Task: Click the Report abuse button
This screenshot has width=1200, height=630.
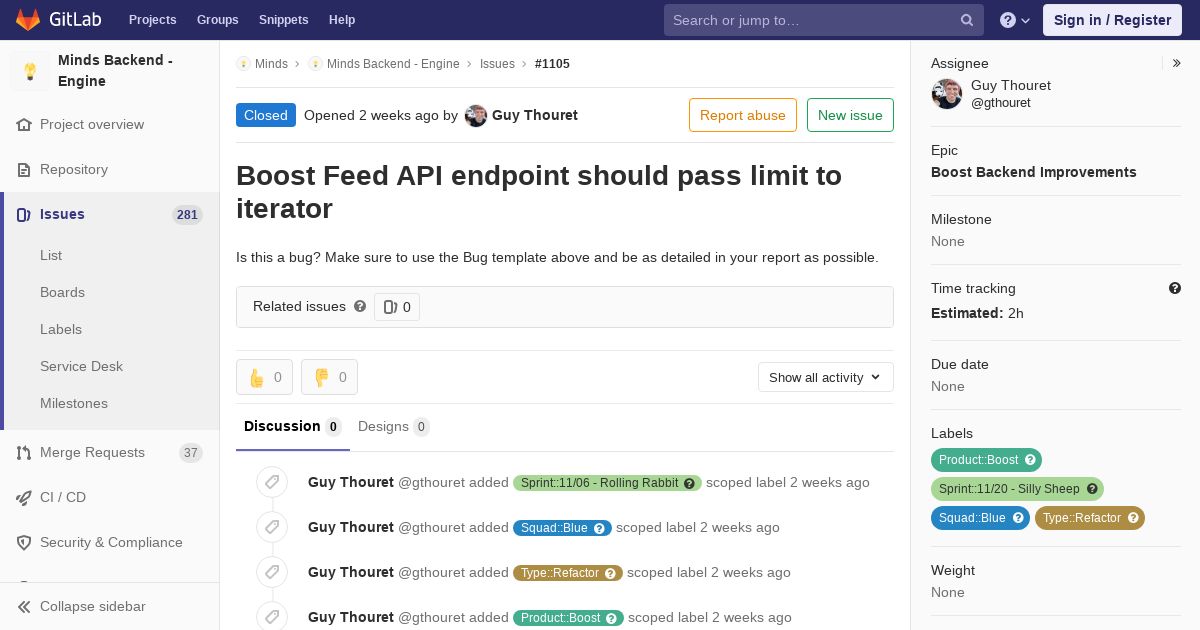Action: [743, 115]
